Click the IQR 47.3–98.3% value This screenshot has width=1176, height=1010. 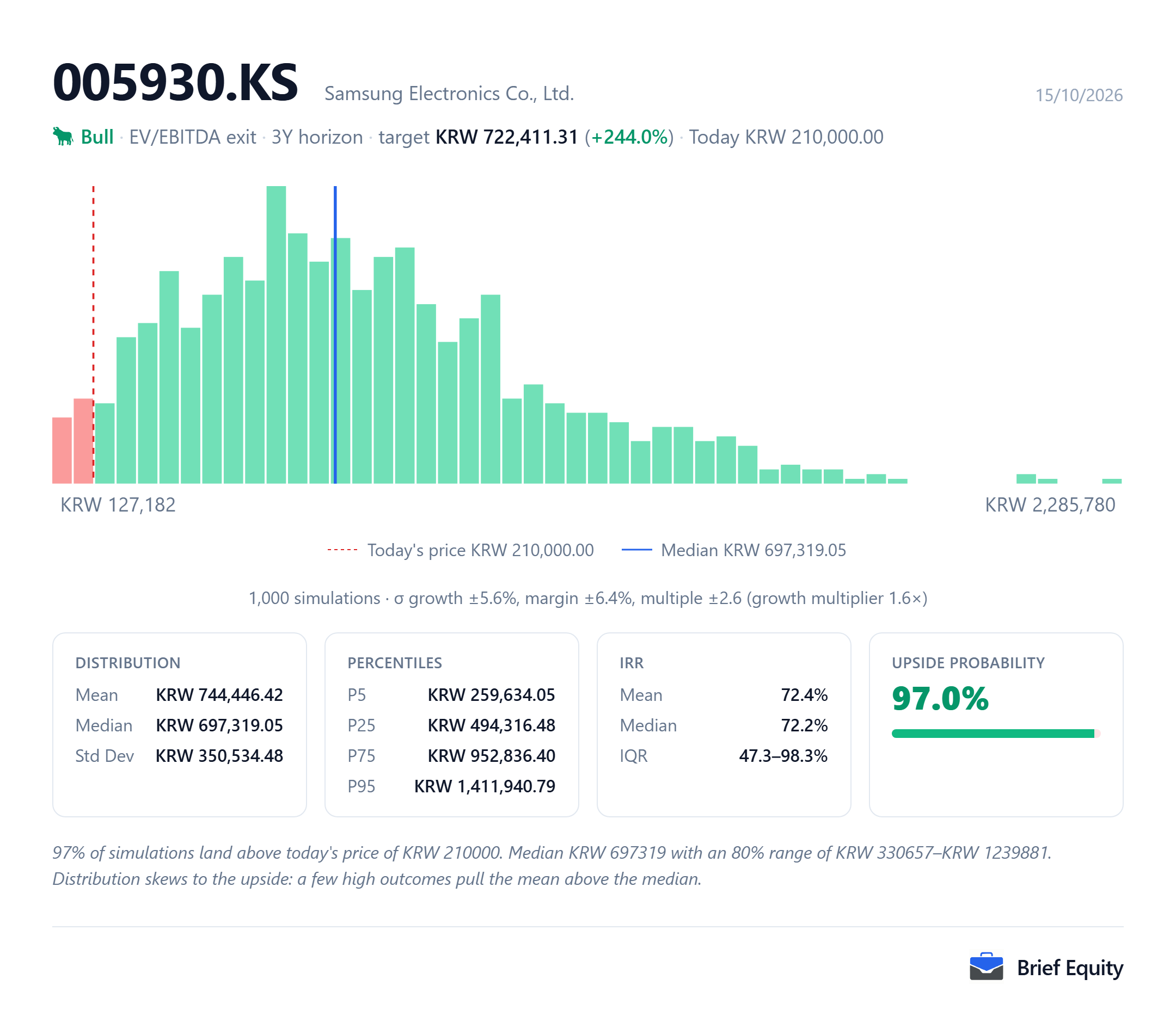(783, 756)
